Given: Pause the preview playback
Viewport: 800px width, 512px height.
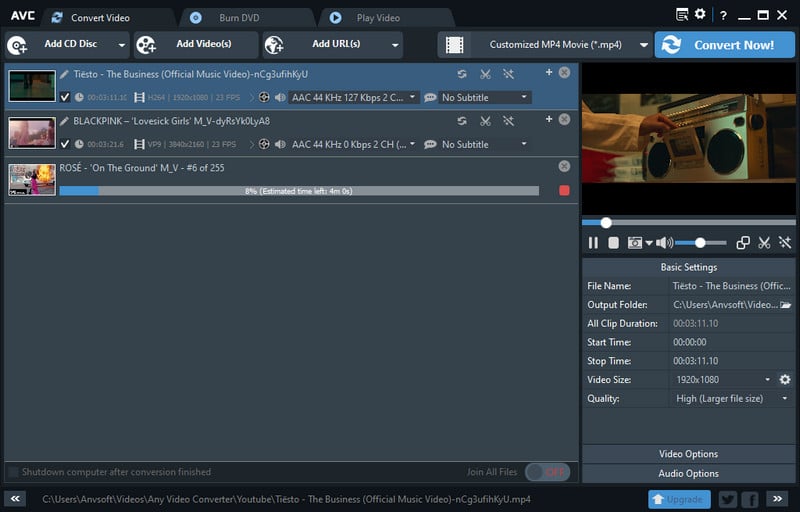Looking at the screenshot, I should pyautogui.click(x=593, y=243).
